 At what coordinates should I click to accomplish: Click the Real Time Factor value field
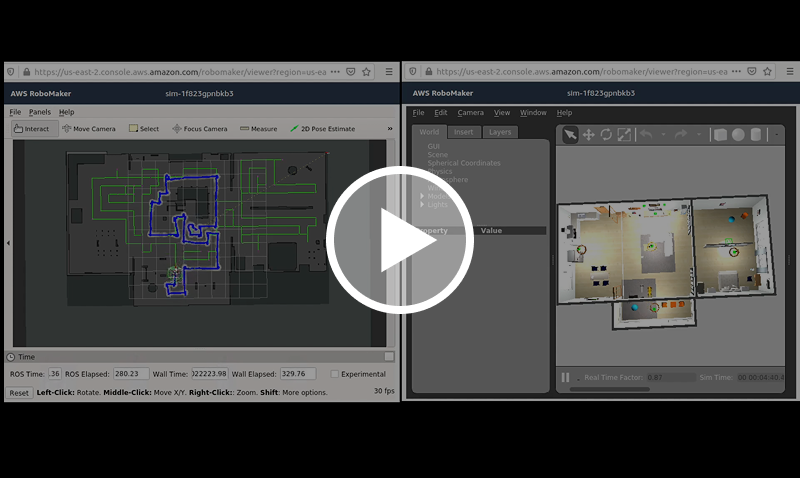671,378
